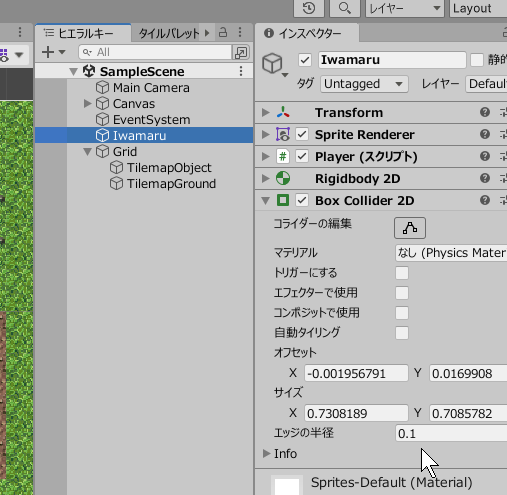Edit the Iwamaru name field
Image resolution: width=507 pixels, height=495 pixels.
tap(392, 60)
